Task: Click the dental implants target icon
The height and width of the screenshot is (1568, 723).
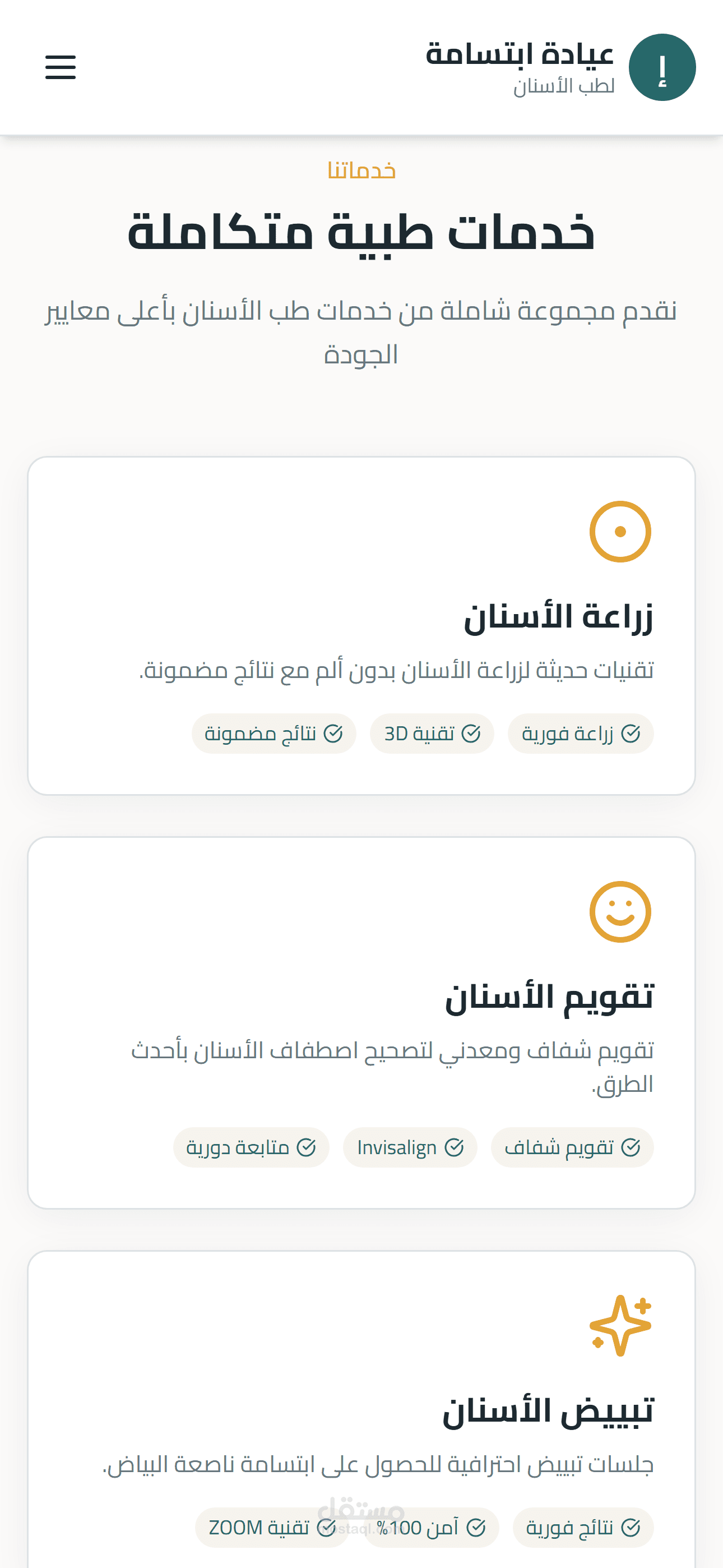Action: pos(619,532)
